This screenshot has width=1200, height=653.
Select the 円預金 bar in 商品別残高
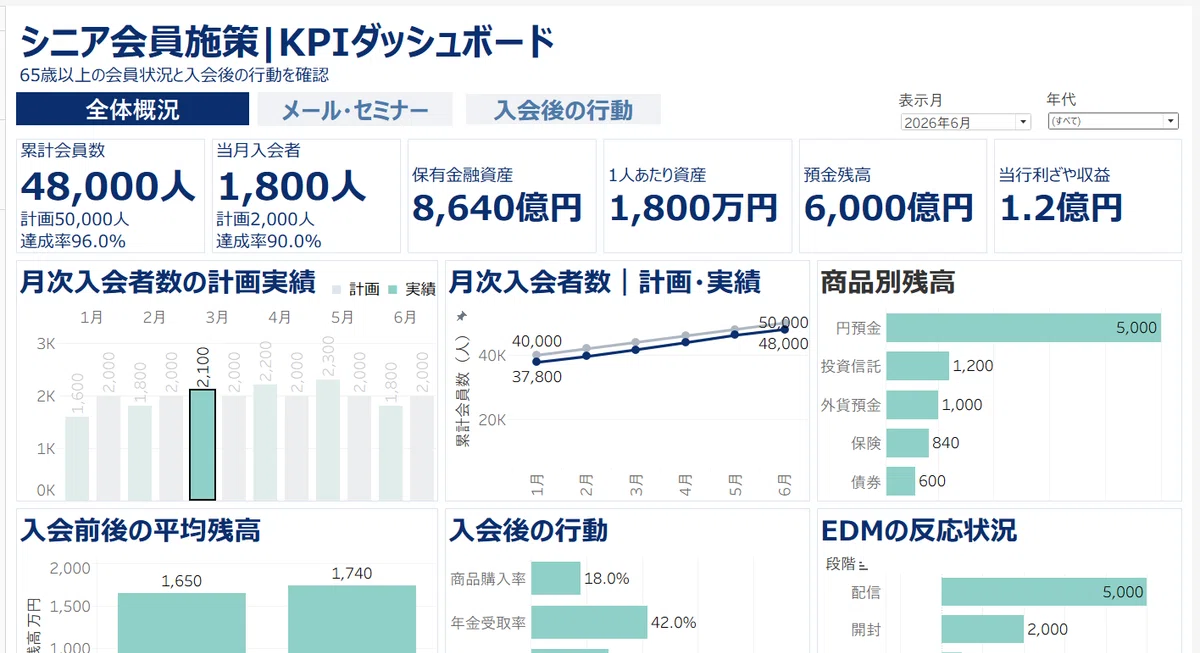[x=1023, y=328]
